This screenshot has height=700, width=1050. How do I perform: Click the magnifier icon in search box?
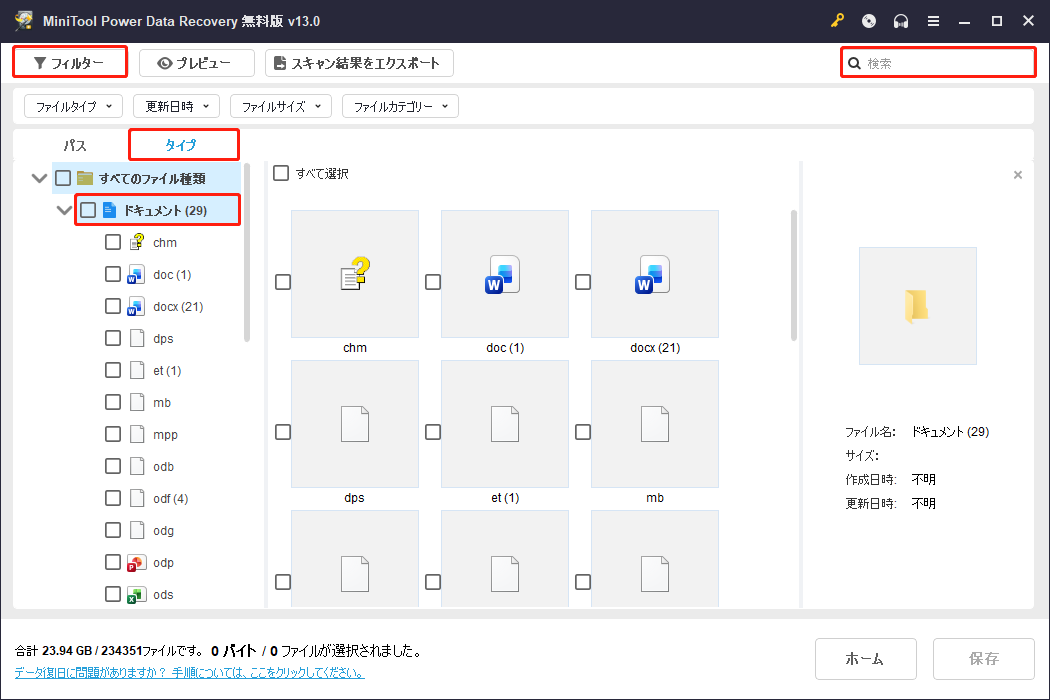point(854,63)
